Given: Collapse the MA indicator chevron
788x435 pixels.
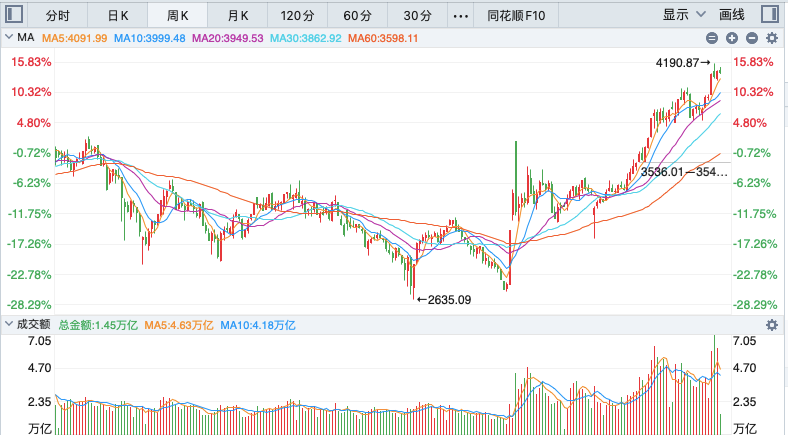Looking at the screenshot, I should click(9, 38).
